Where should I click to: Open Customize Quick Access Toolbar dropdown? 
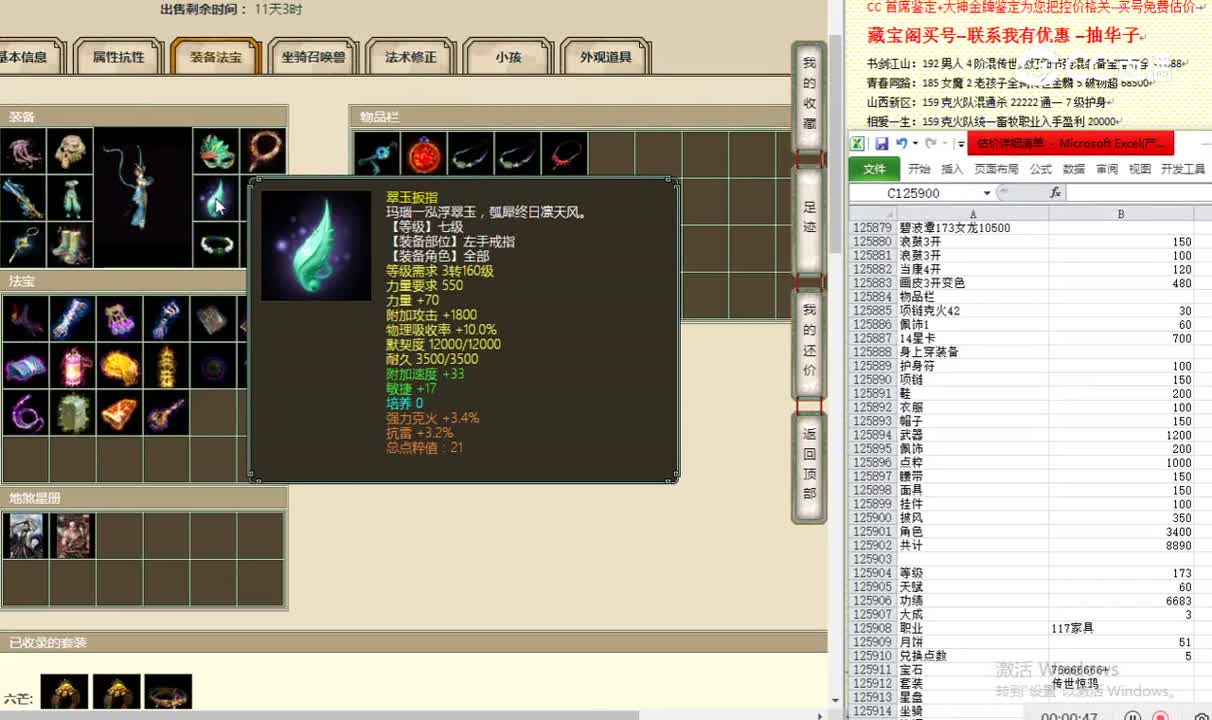(959, 144)
